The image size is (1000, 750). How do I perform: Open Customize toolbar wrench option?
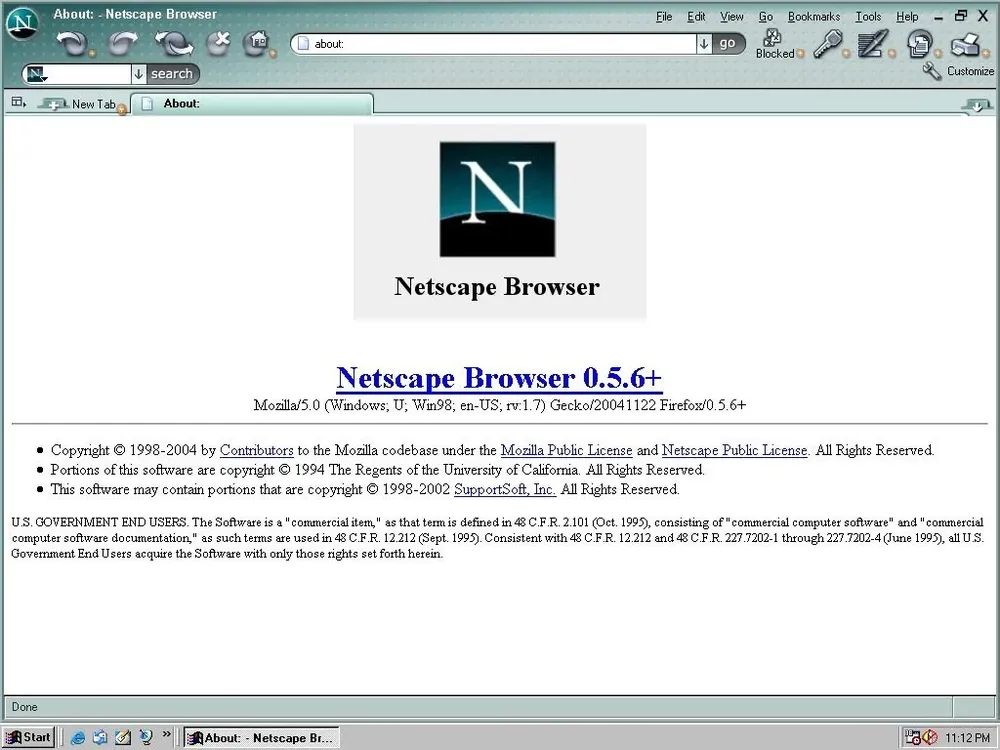(958, 71)
